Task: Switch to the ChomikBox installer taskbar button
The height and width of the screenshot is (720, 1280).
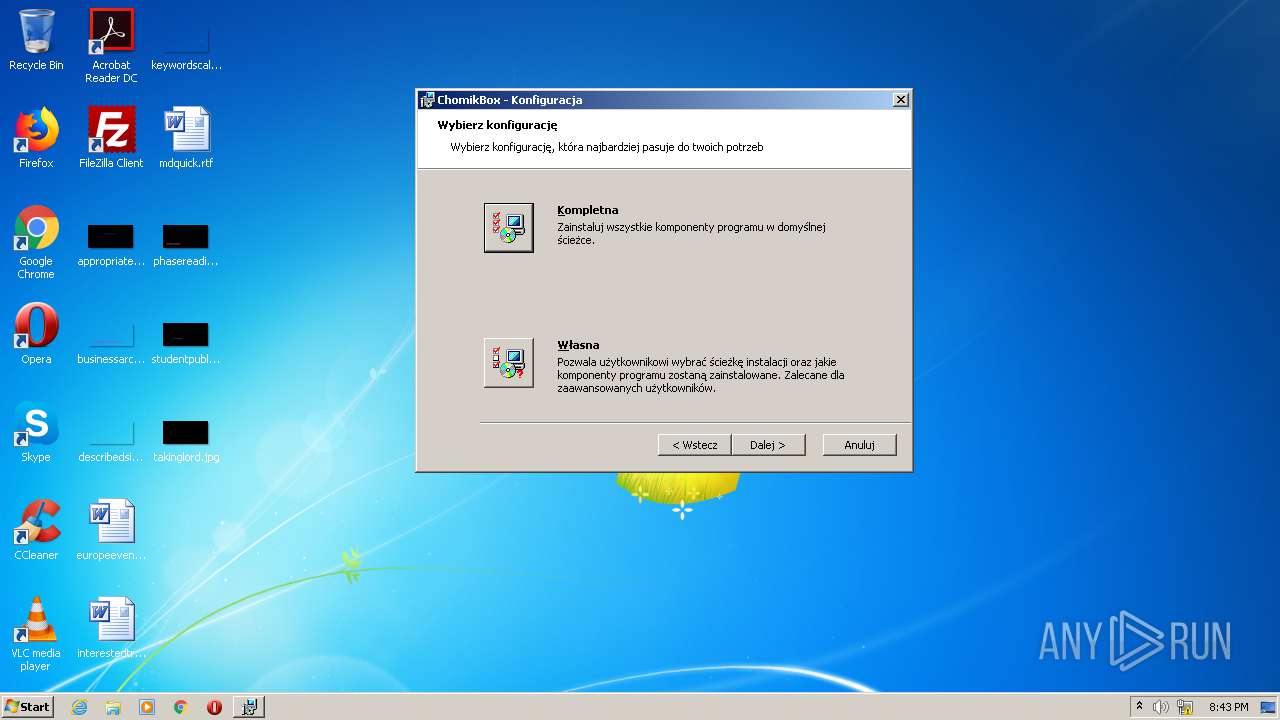Action: (249, 707)
